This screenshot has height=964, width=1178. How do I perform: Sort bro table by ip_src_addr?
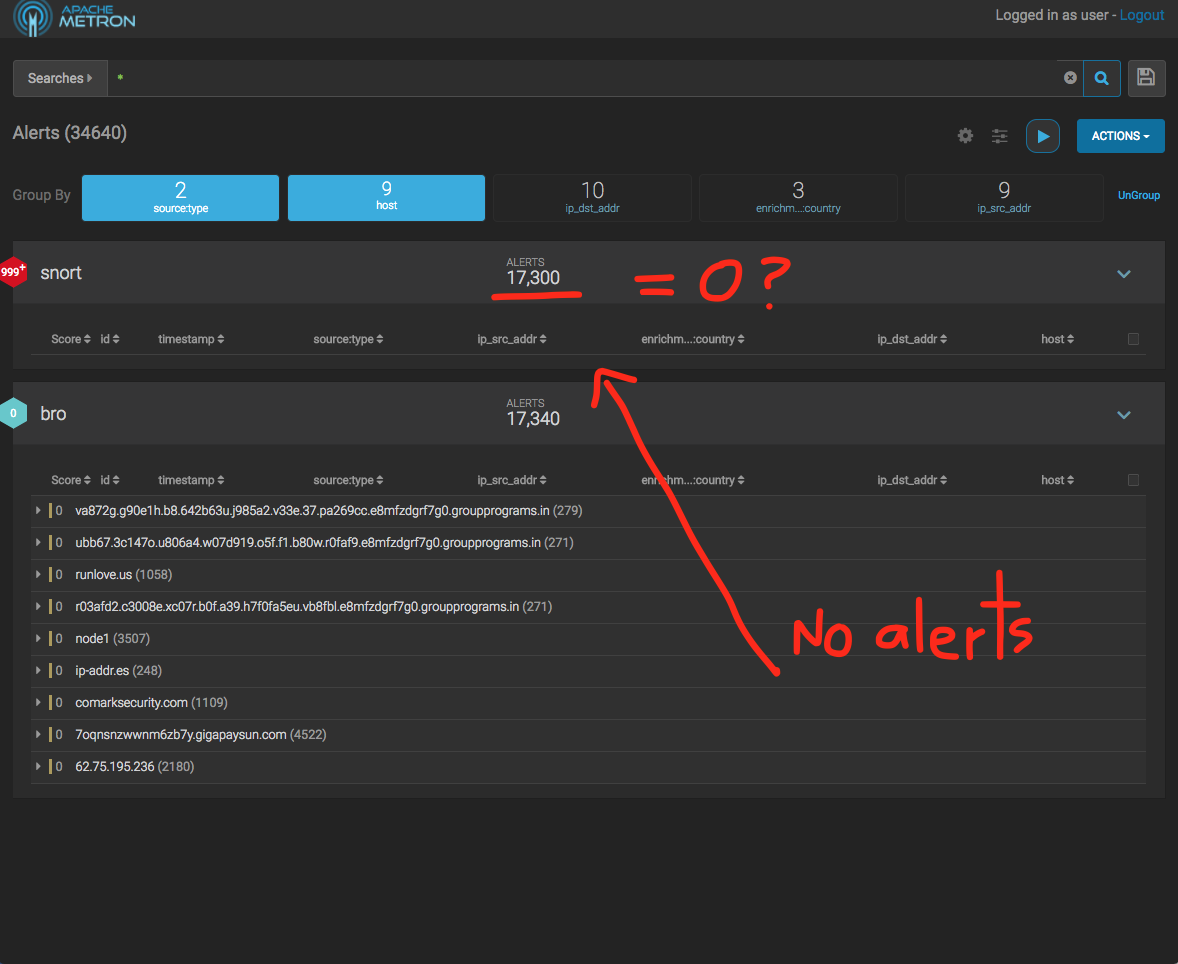pos(512,480)
